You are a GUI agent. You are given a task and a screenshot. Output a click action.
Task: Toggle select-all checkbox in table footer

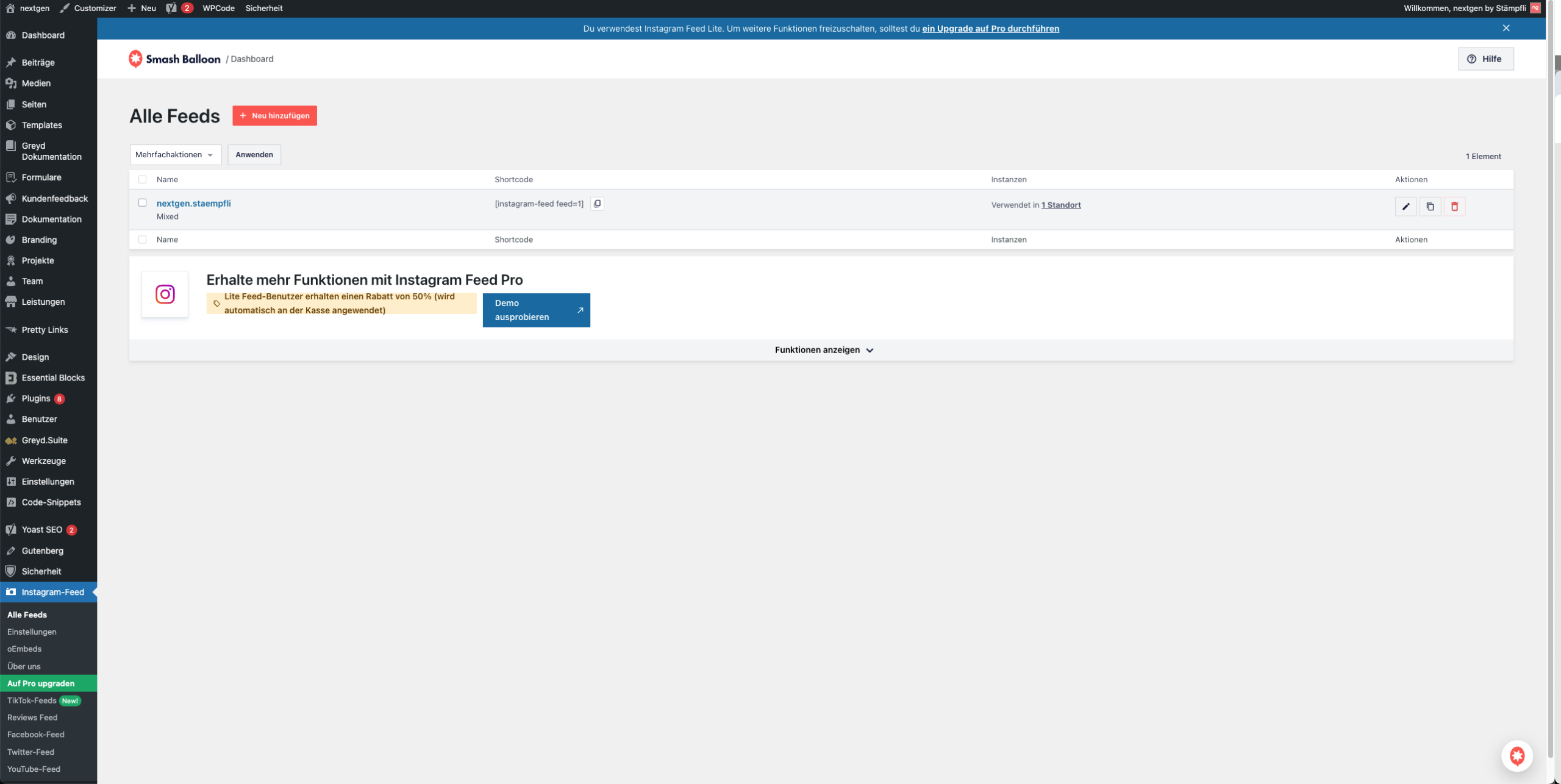point(142,240)
